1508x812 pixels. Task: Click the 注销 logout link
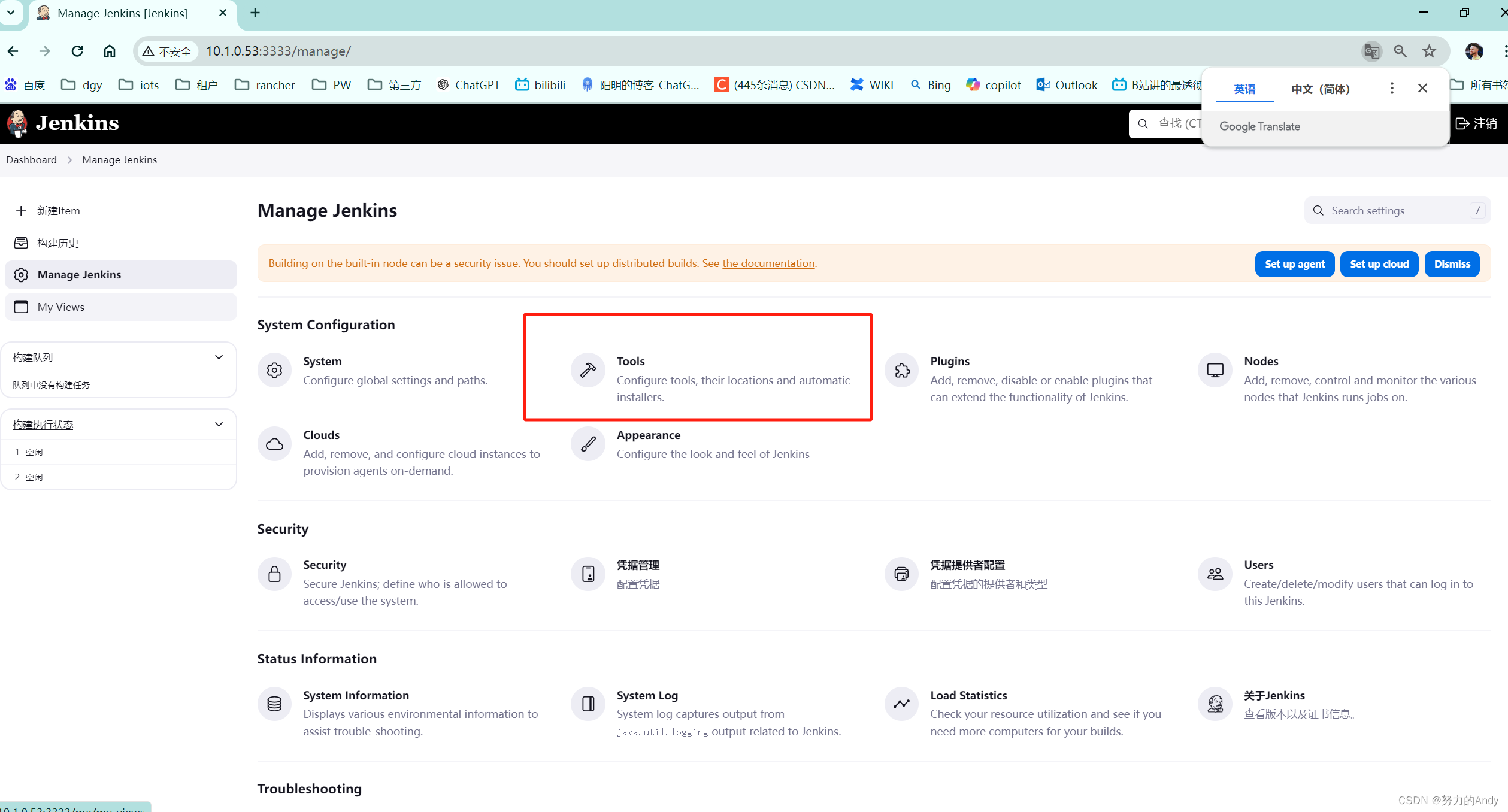[x=1476, y=123]
